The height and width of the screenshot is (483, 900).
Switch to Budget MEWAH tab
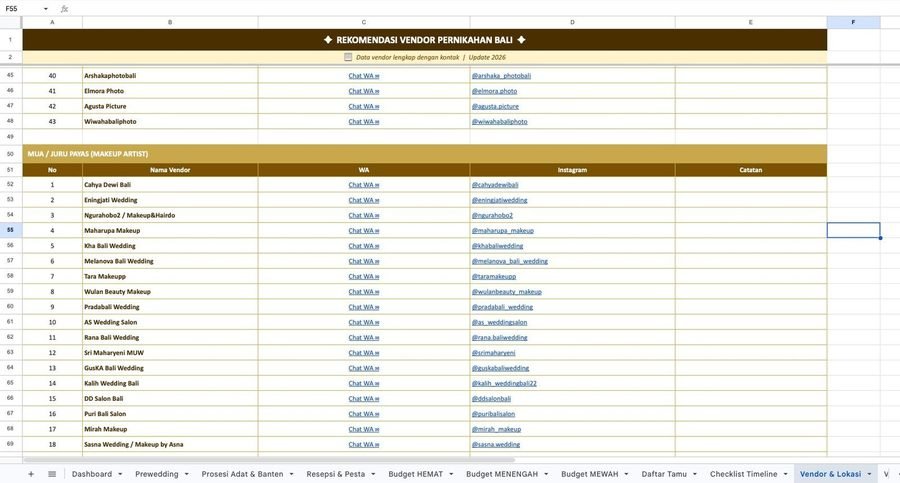[589, 474]
